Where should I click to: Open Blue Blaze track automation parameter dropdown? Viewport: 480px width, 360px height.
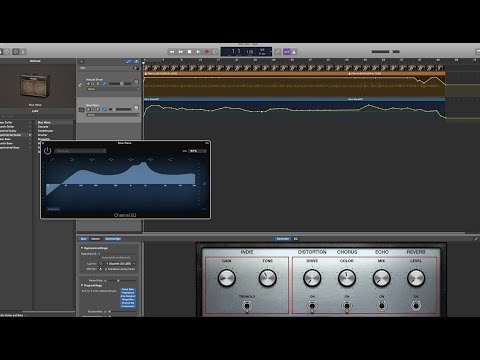[113, 115]
